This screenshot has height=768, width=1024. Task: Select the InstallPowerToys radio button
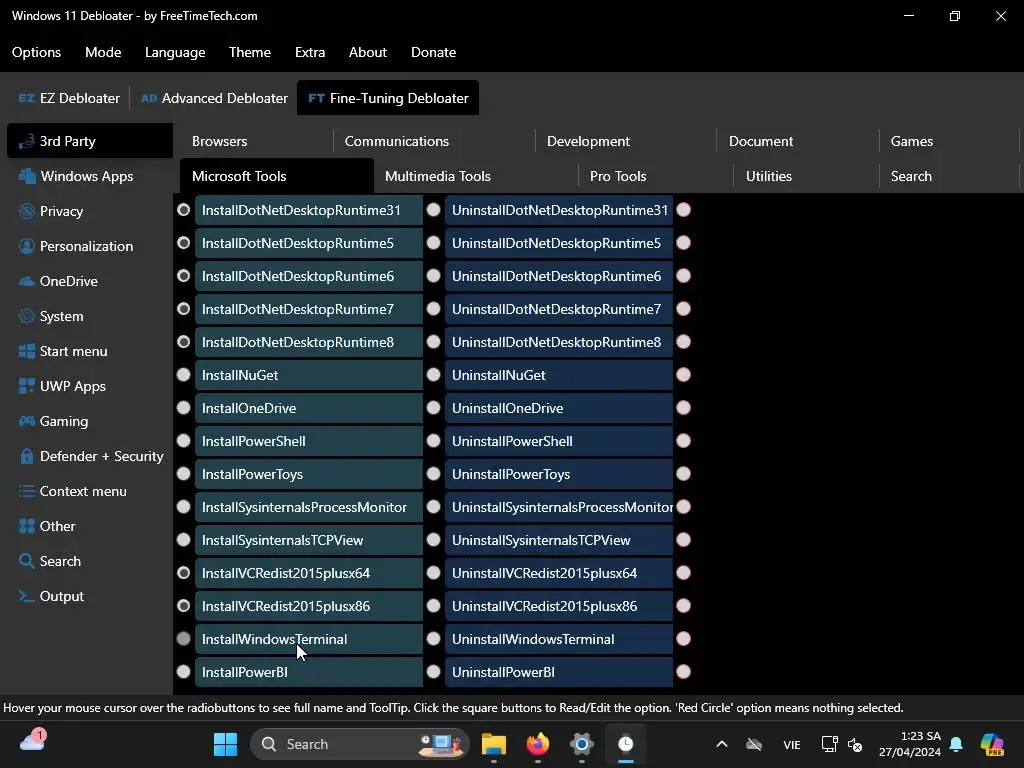pyautogui.click(x=184, y=473)
